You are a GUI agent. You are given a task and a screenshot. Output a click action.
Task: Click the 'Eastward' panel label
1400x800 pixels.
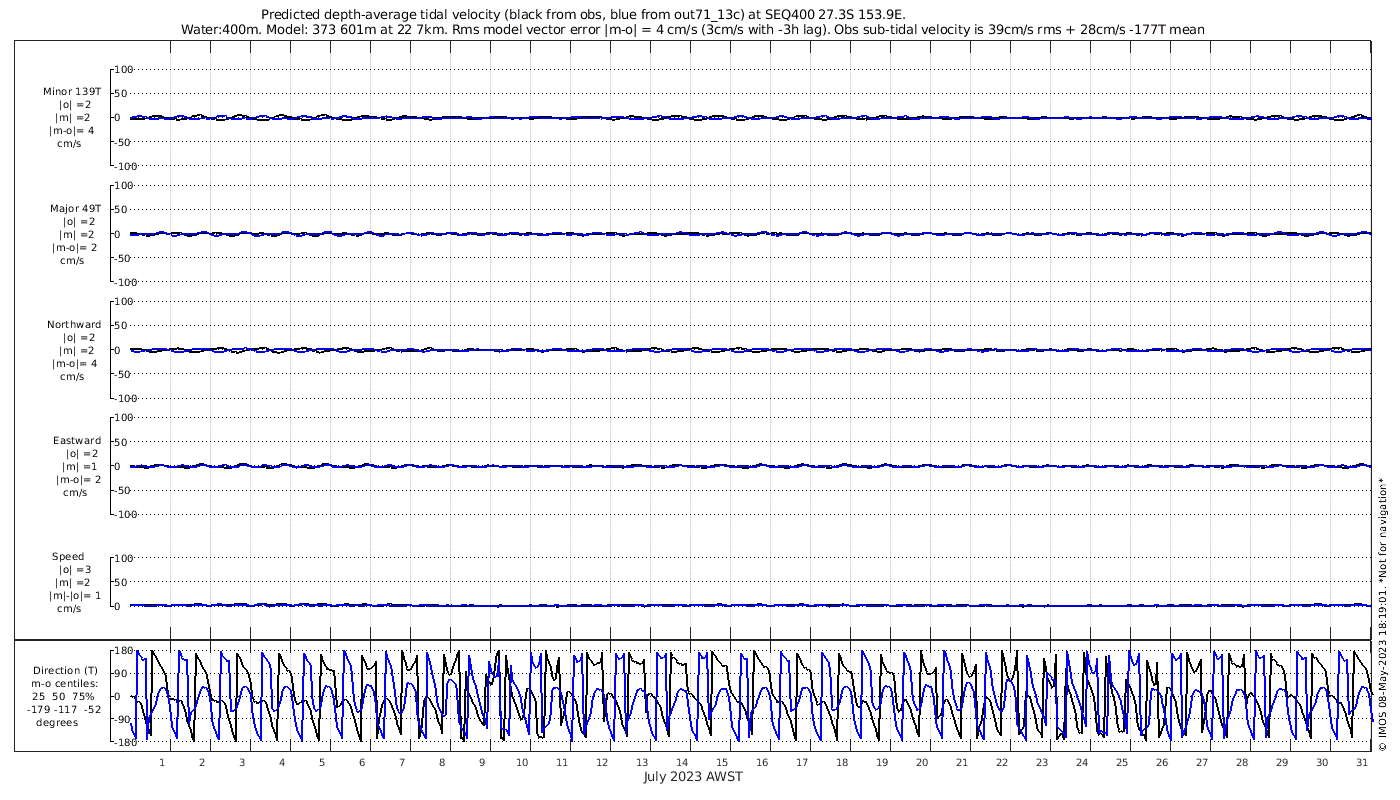77,441
